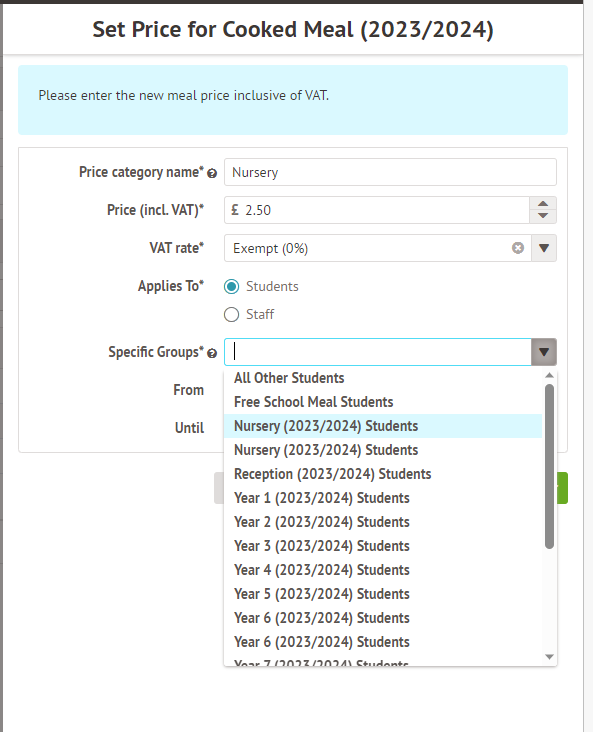Select the Students radio button
The width and height of the screenshot is (593, 732).
[232, 287]
